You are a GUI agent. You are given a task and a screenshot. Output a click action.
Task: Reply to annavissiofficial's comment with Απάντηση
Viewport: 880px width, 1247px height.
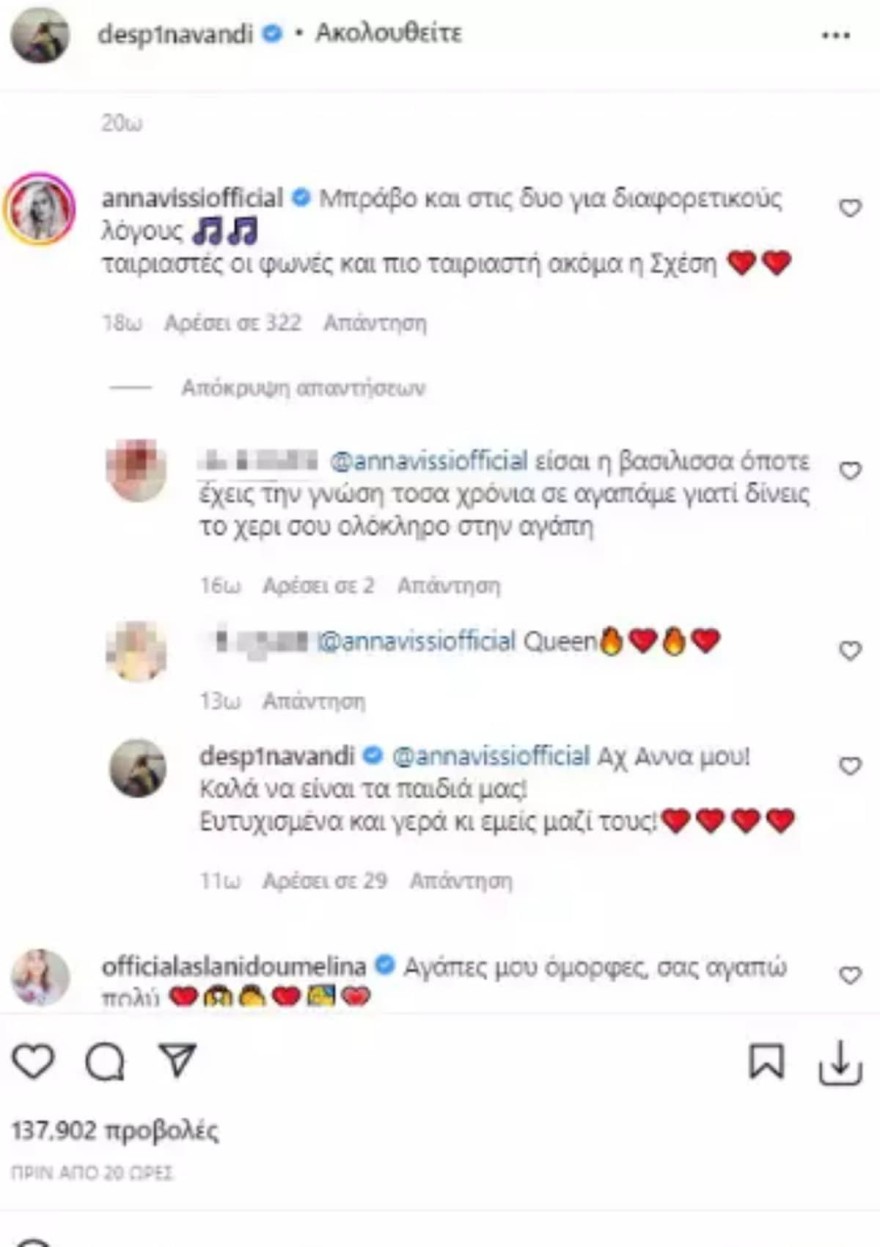click(x=375, y=323)
